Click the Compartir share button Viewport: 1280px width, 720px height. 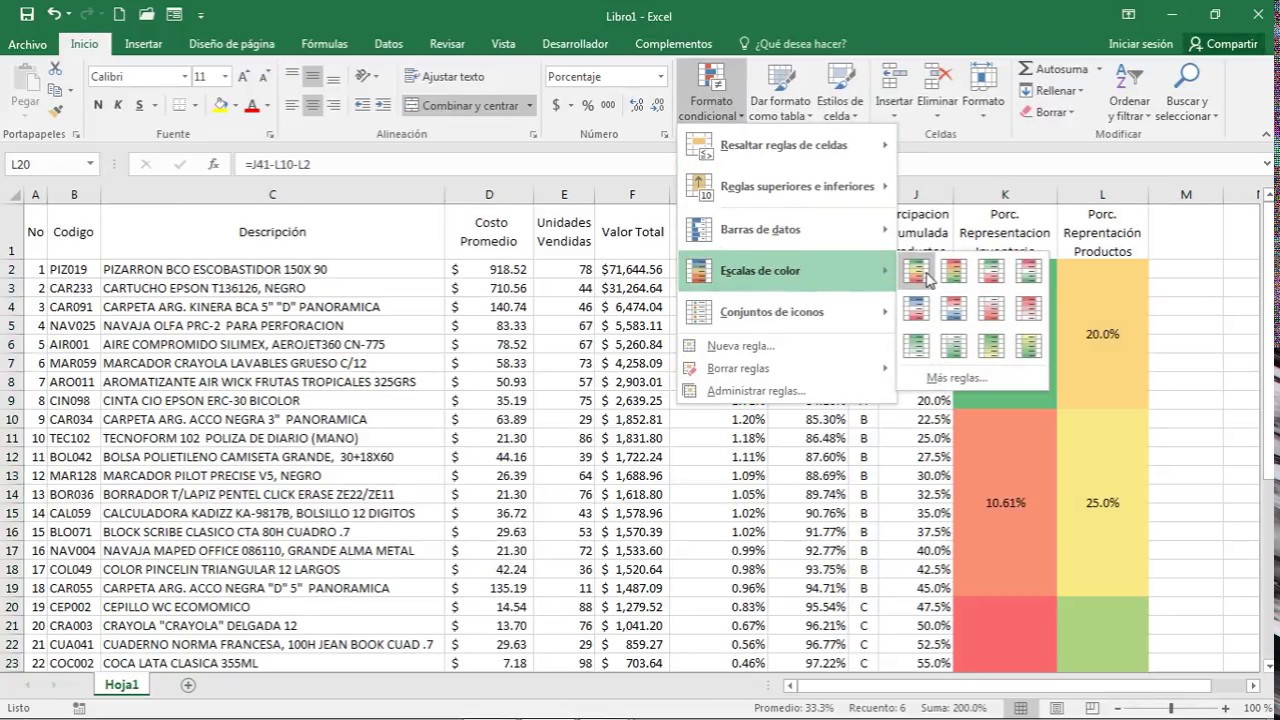1222,44
